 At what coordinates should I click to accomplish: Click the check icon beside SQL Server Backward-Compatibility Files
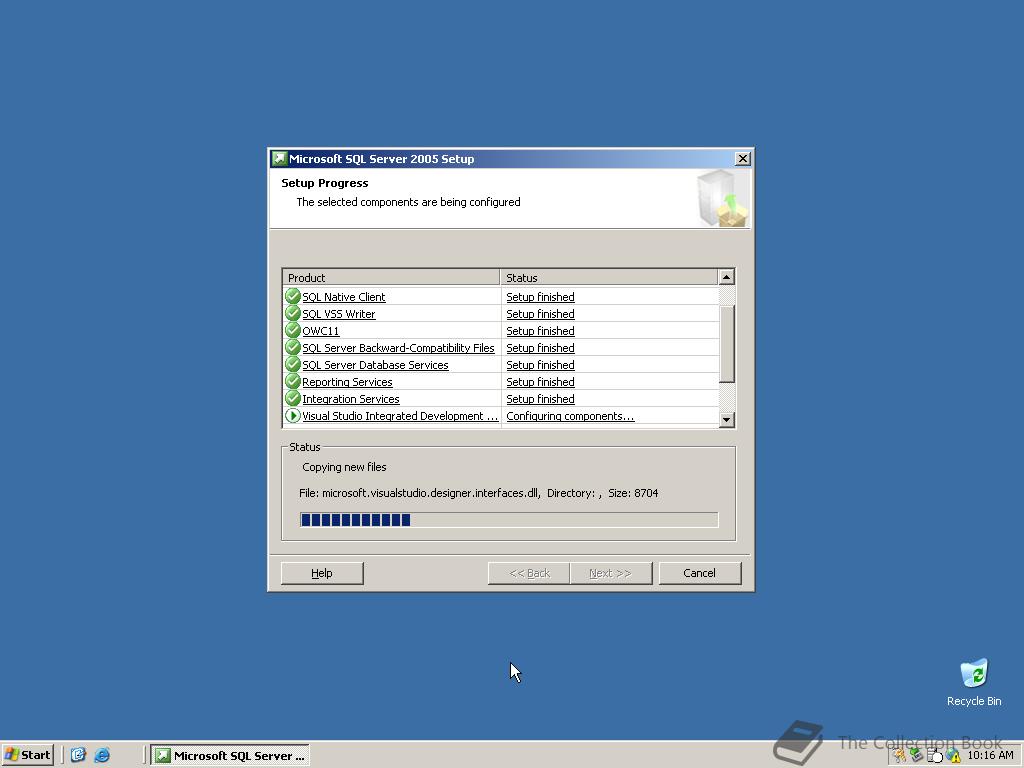pos(293,347)
